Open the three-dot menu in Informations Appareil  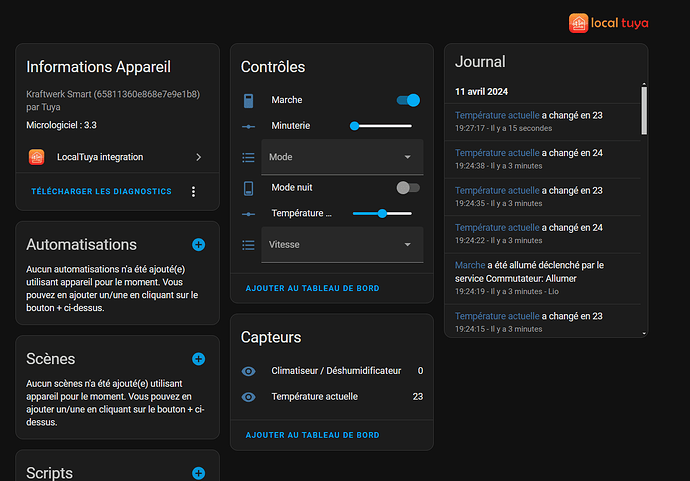(x=193, y=191)
